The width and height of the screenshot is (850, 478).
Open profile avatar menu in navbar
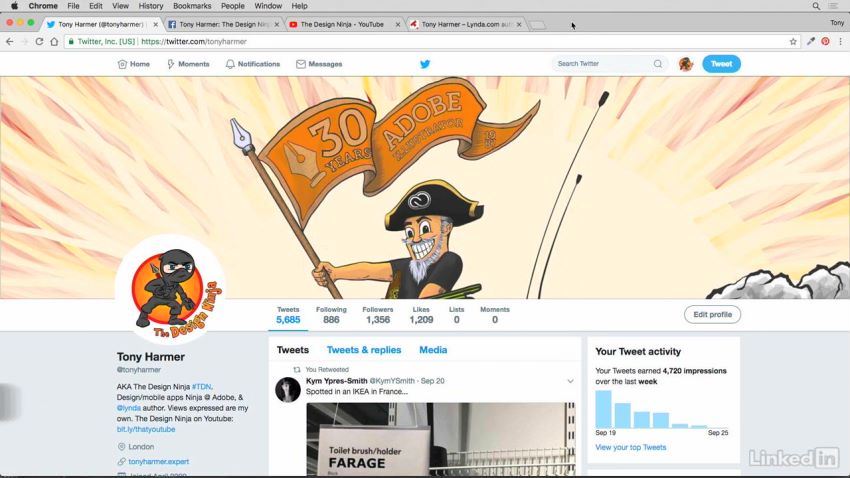coord(685,64)
